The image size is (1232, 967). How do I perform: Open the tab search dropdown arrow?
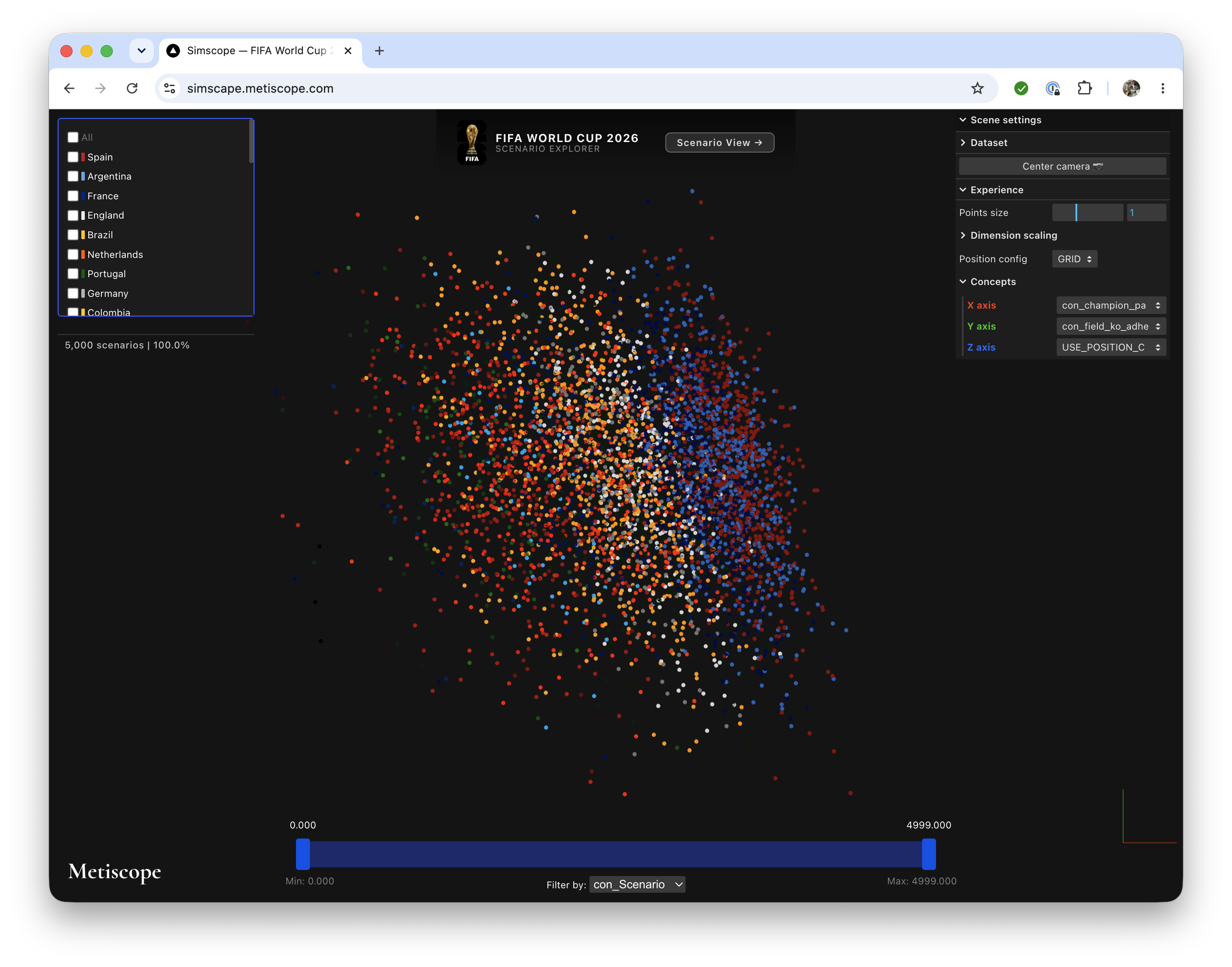(142, 51)
